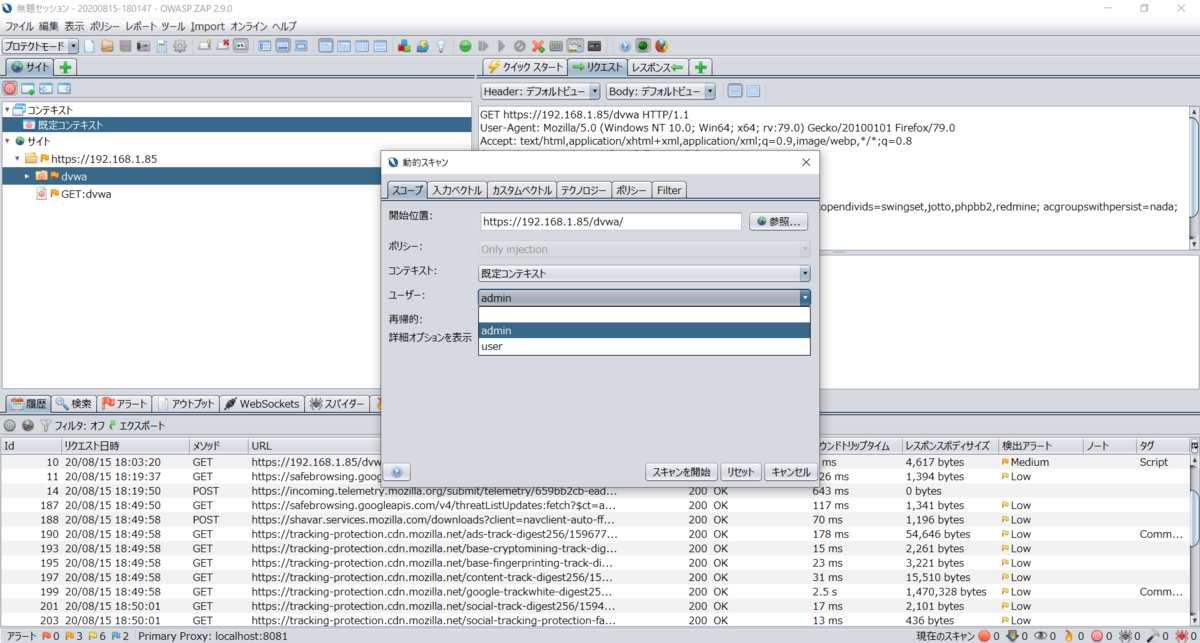Switch to the Quick Start tab
1200x643 pixels.
click(x=525, y=67)
